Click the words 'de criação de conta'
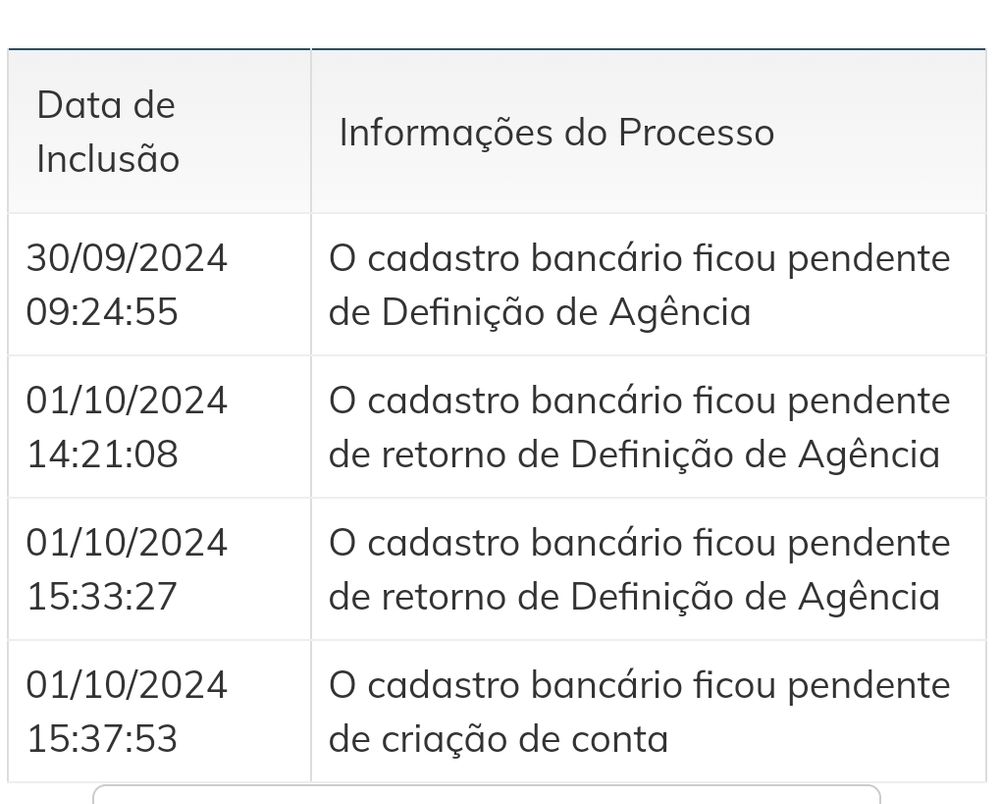Image resolution: width=1000 pixels, height=804 pixels. (x=498, y=739)
